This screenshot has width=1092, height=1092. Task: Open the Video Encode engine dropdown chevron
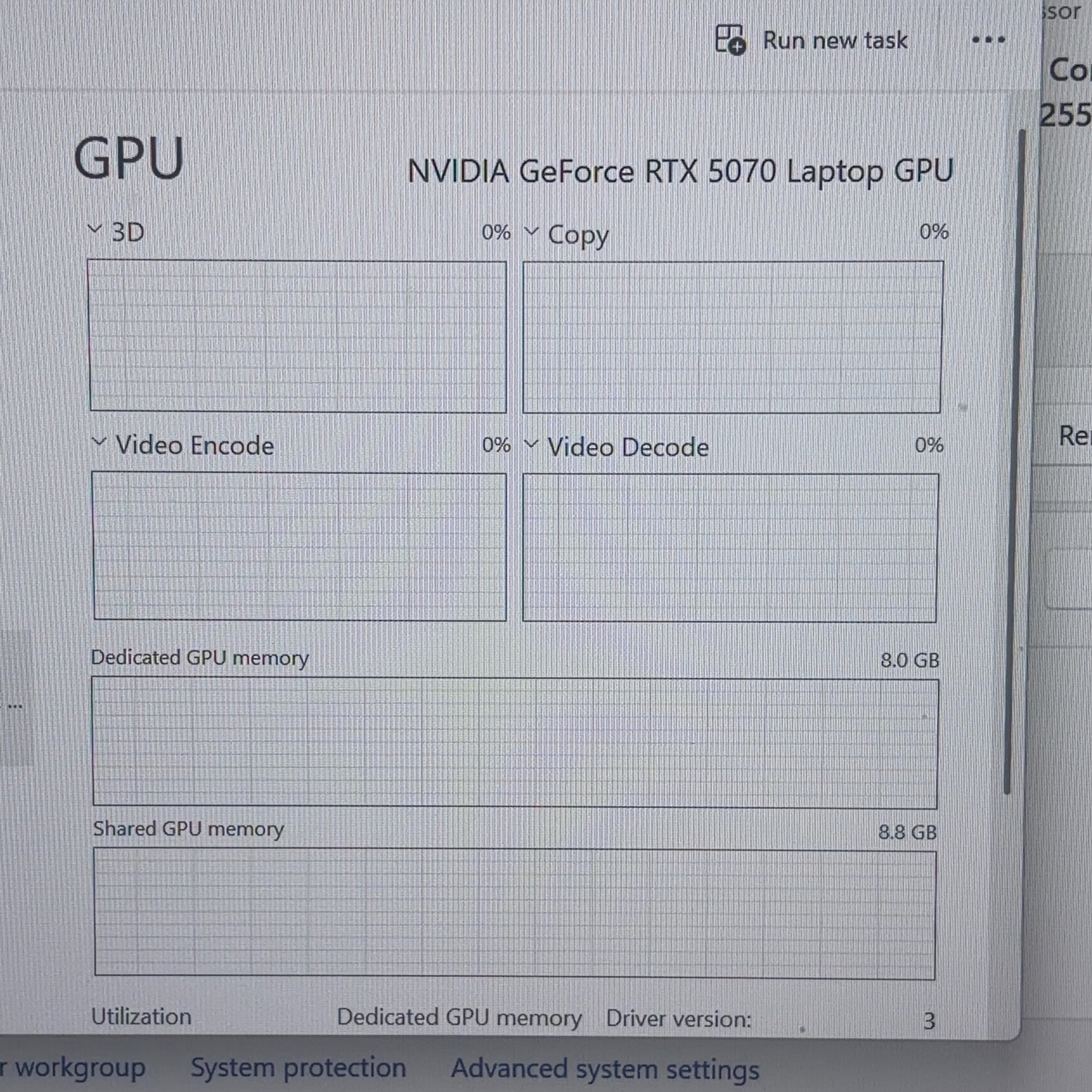click(100, 443)
